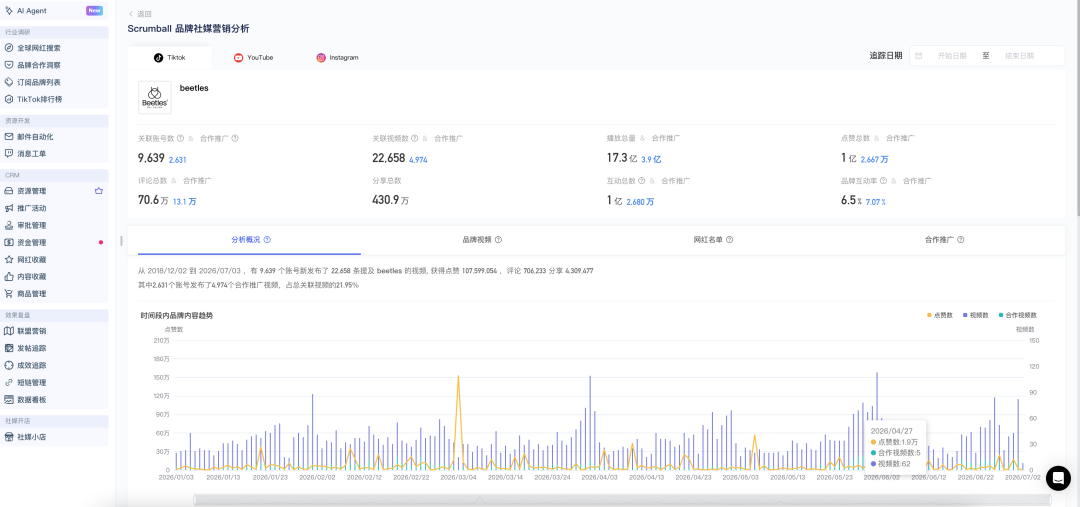Click the 联盟营销 map icon
Image resolution: width=1080 pixels, height=507 pixels.
(9, 331)
